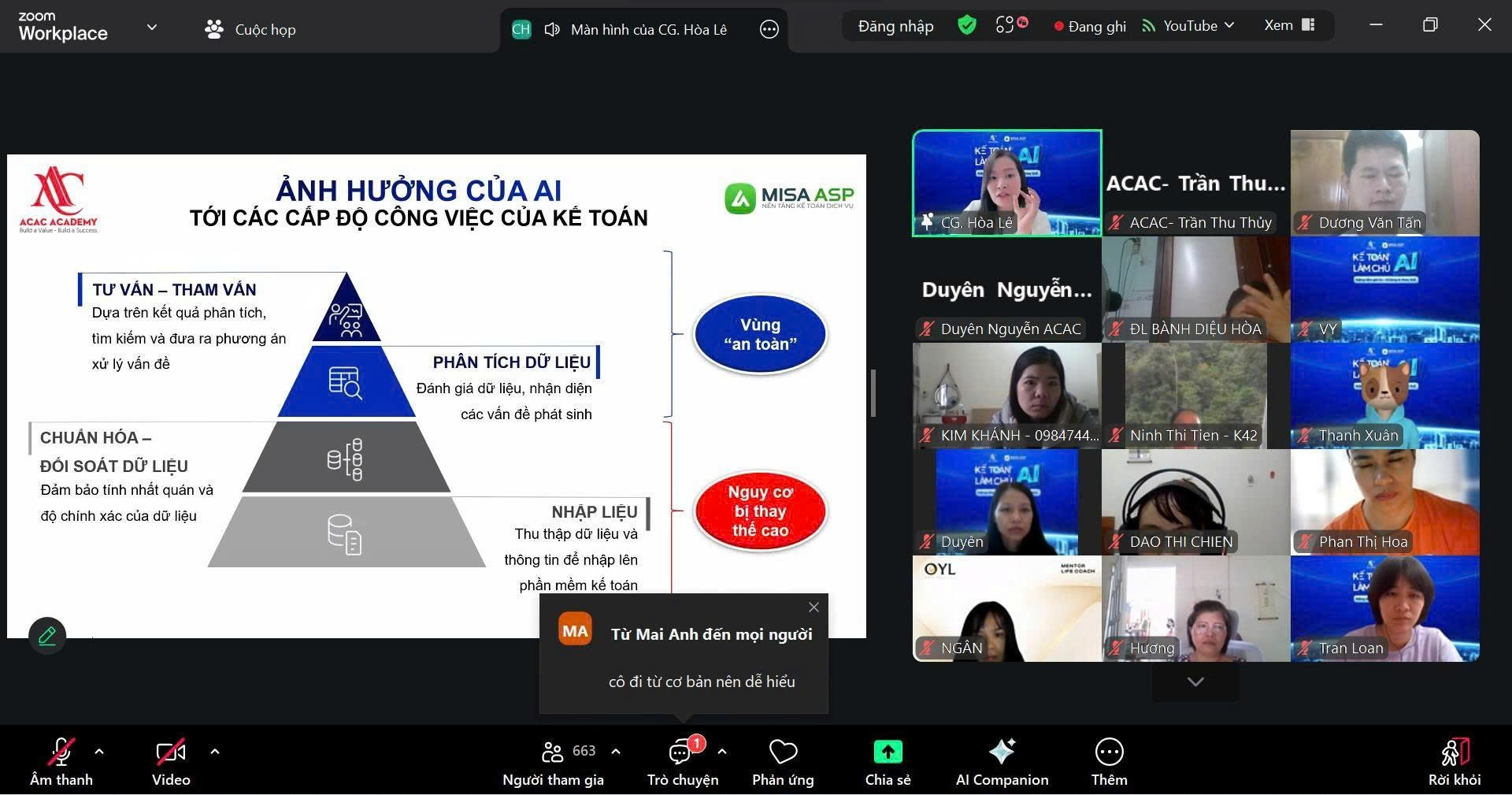This screenshot has height=795, width=1512.
Task: Click the green encryption shield icon
Action: click(x=966, y=25)
